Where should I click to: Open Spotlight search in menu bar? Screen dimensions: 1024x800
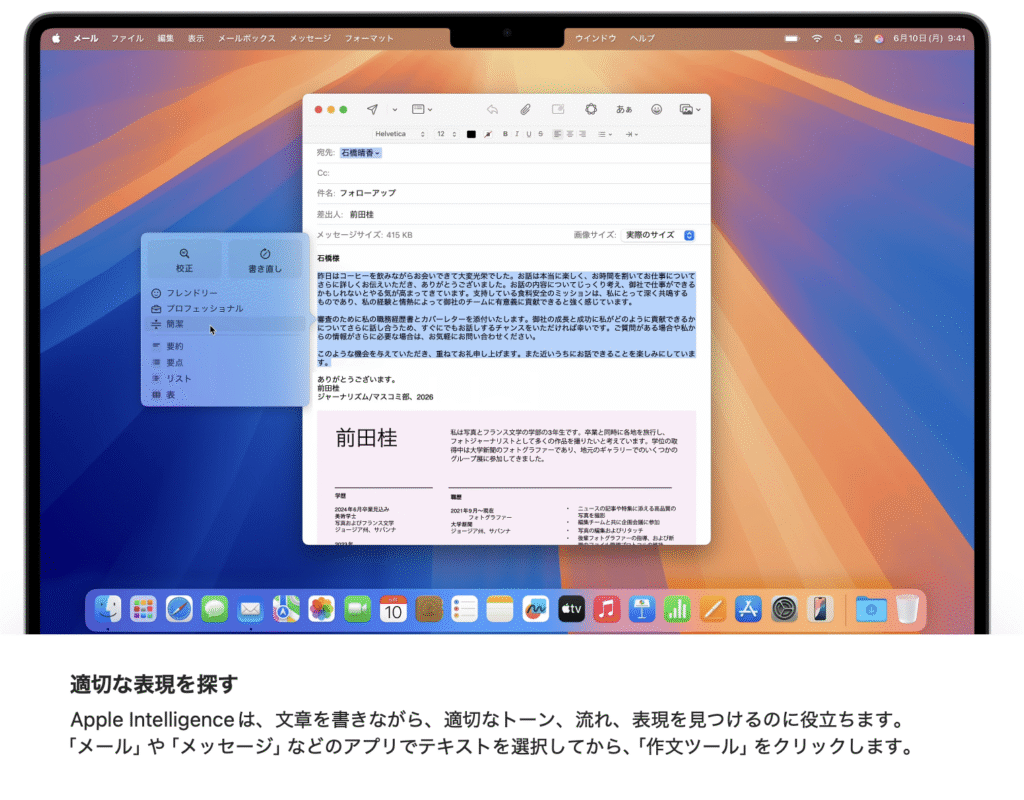838,39
